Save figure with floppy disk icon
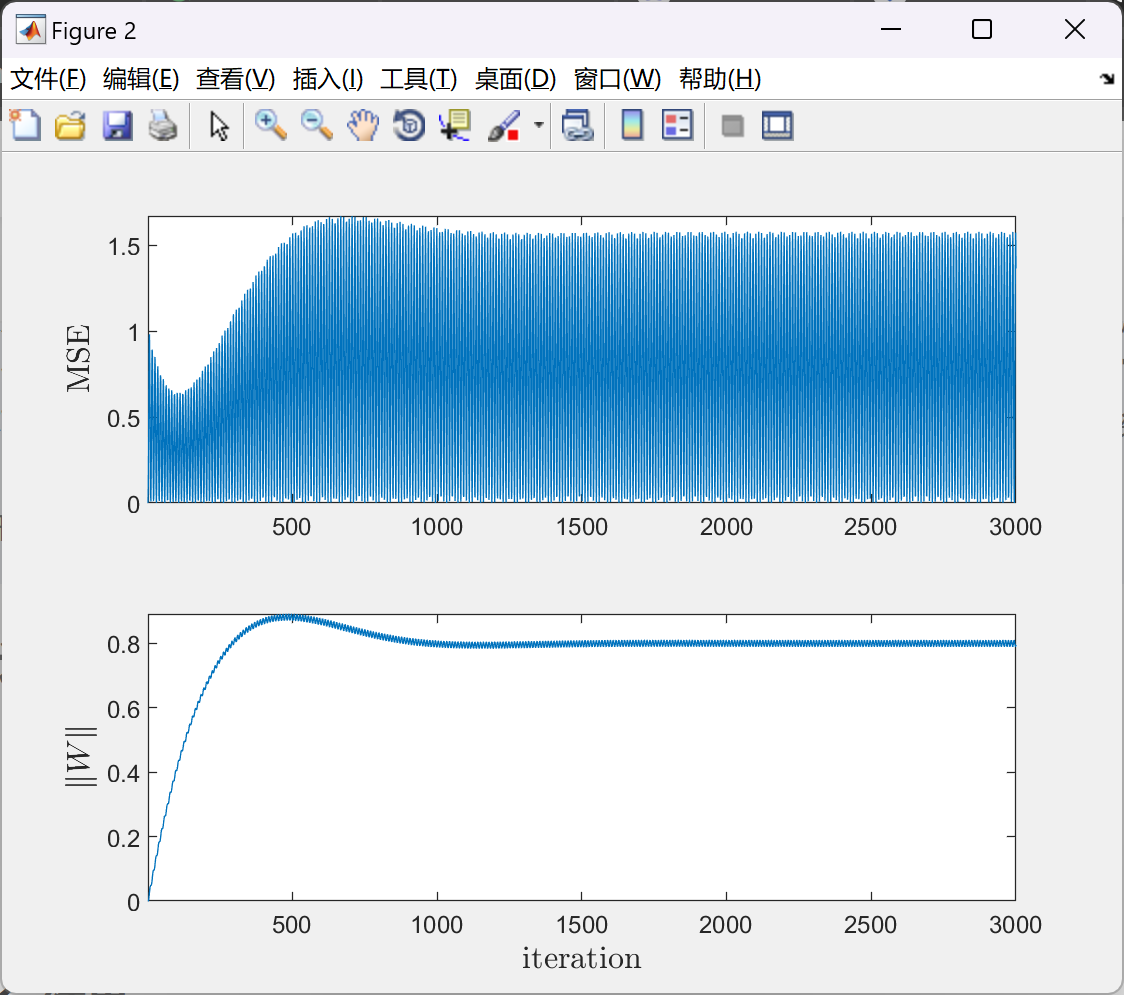The width and height of the screenshot is (1124, 995). (117, 125)
